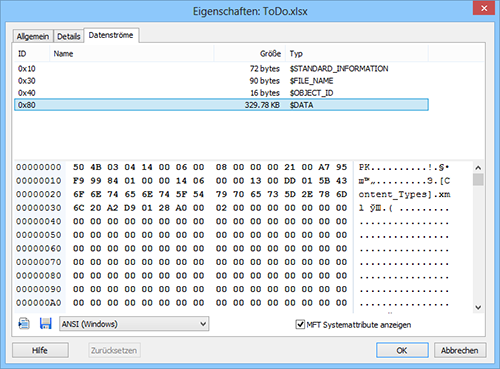This screenshot has height=369, width=500.
Task: Click hex offset 00000000
Action: (39, 167)
